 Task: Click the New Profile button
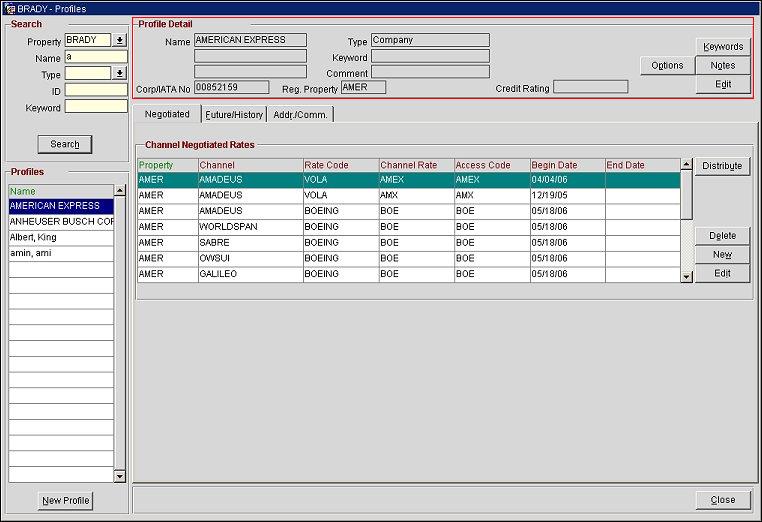click(66, 501)
